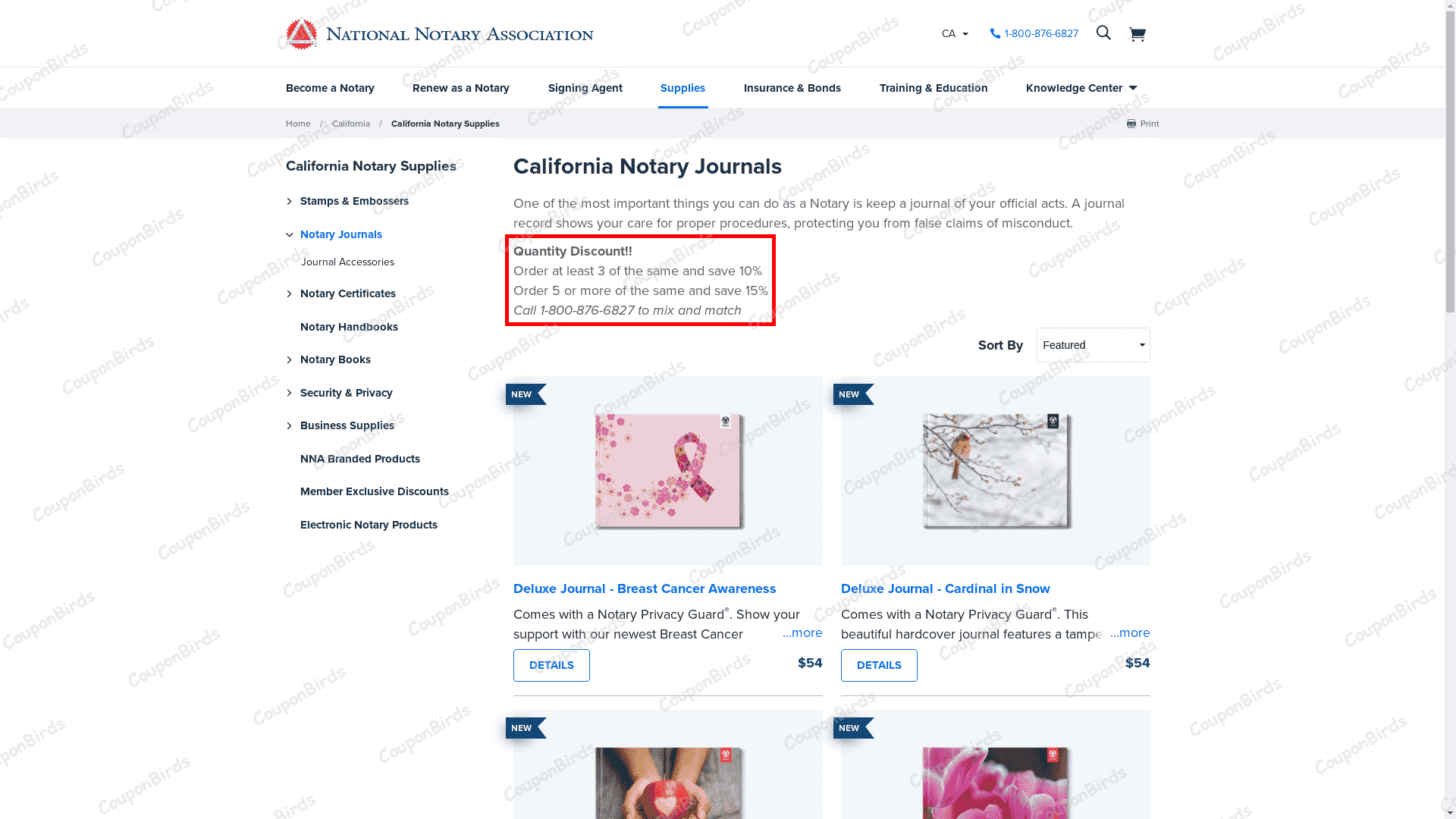1456x819 pixels.
Task: Click the scrollbar up arrow
Action: (1449, 6)
